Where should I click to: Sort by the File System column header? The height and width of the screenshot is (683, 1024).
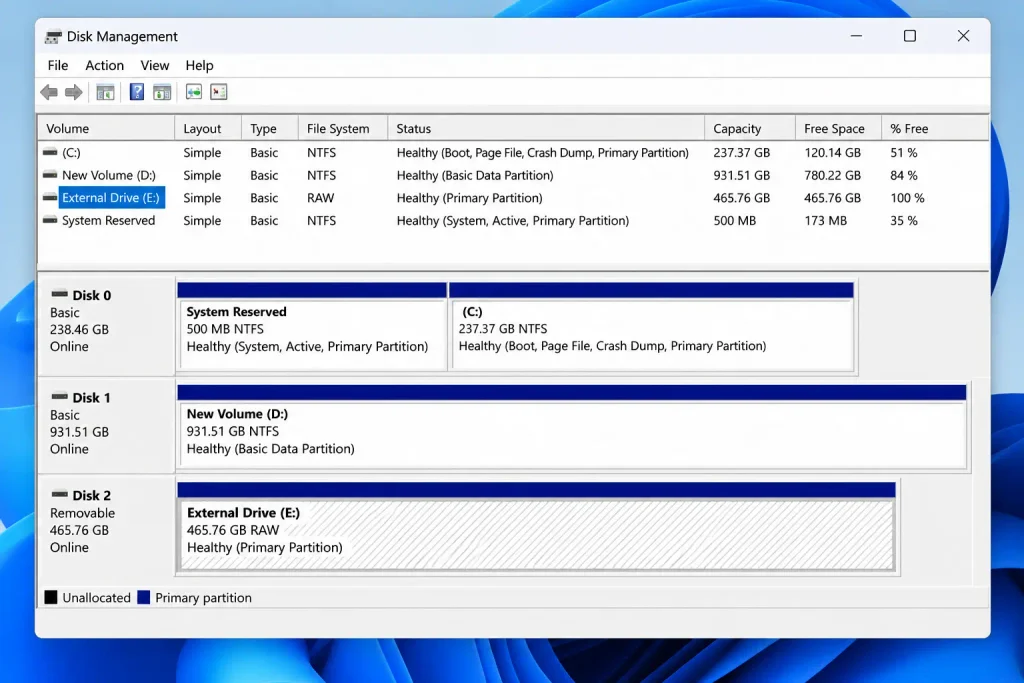(343, 129)
